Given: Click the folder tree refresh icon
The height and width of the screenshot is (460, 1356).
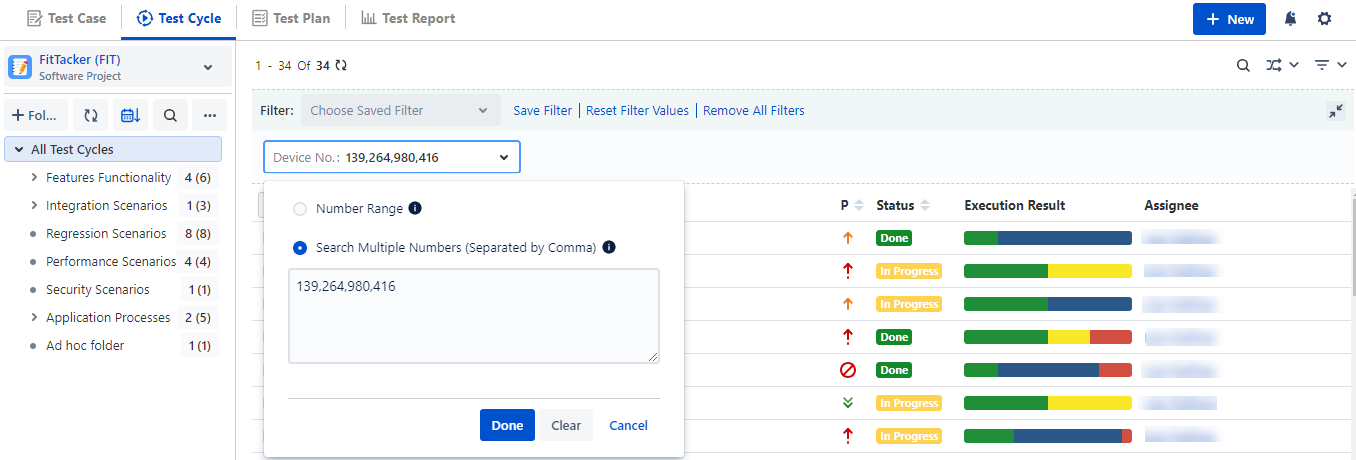Looking at the screenshot, I should [91, 115].
